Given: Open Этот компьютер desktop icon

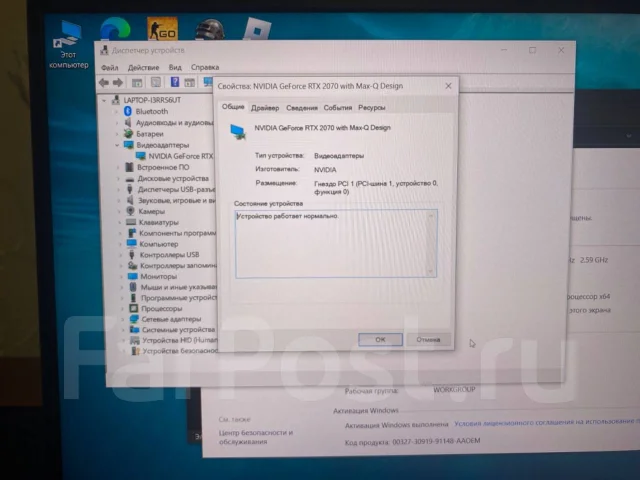Looking at the screenshot, I should (x=69, y=46).
